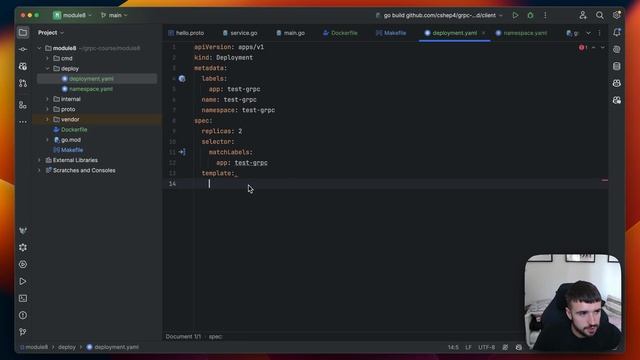640x360 pixels.
Task: Debug the go build configuration
Action: (530, 16)
